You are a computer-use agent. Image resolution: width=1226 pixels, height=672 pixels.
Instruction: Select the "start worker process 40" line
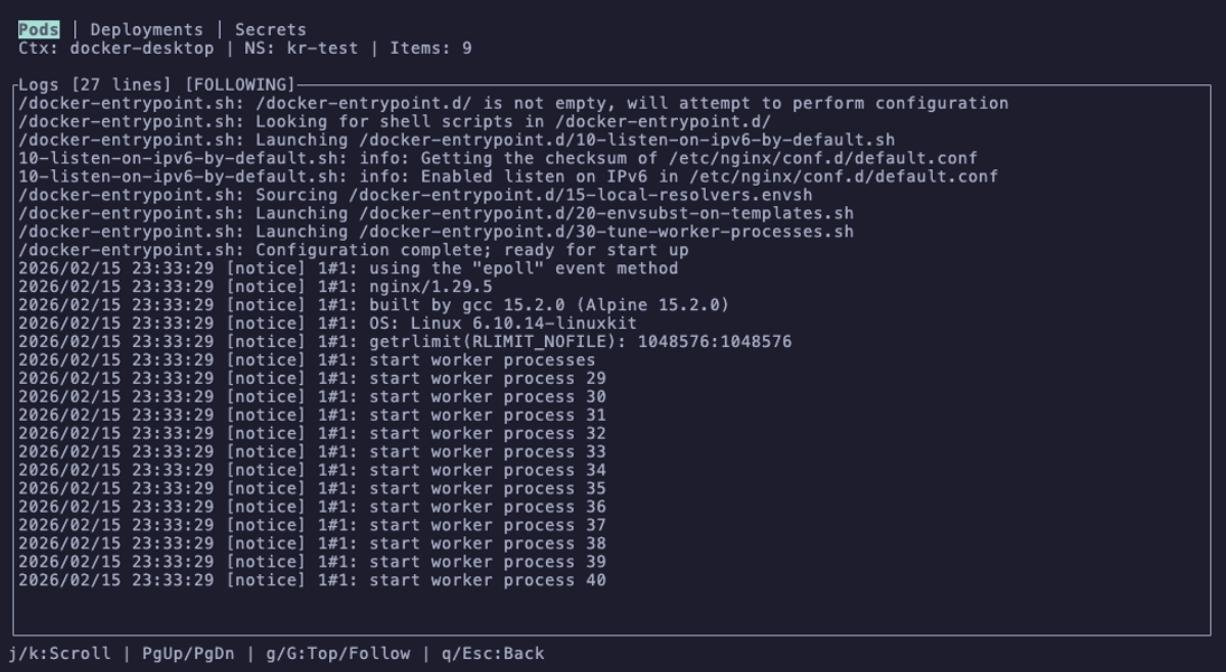(312, 580)
